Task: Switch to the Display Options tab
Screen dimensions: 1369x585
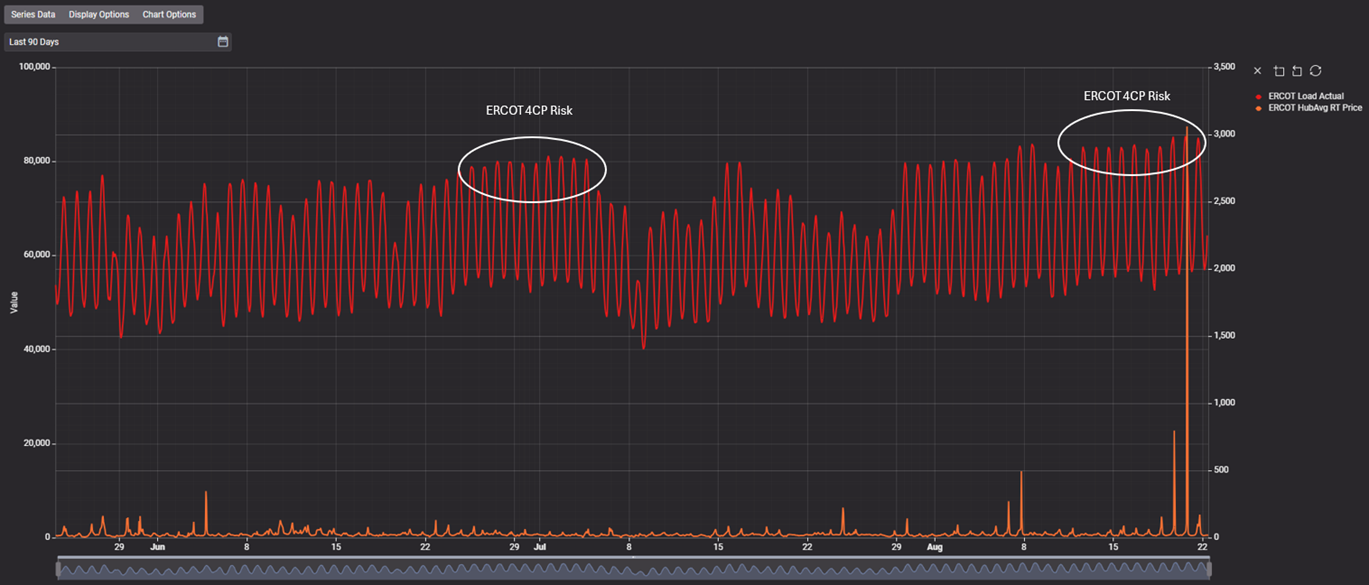Action: click(x=99, y=15)
